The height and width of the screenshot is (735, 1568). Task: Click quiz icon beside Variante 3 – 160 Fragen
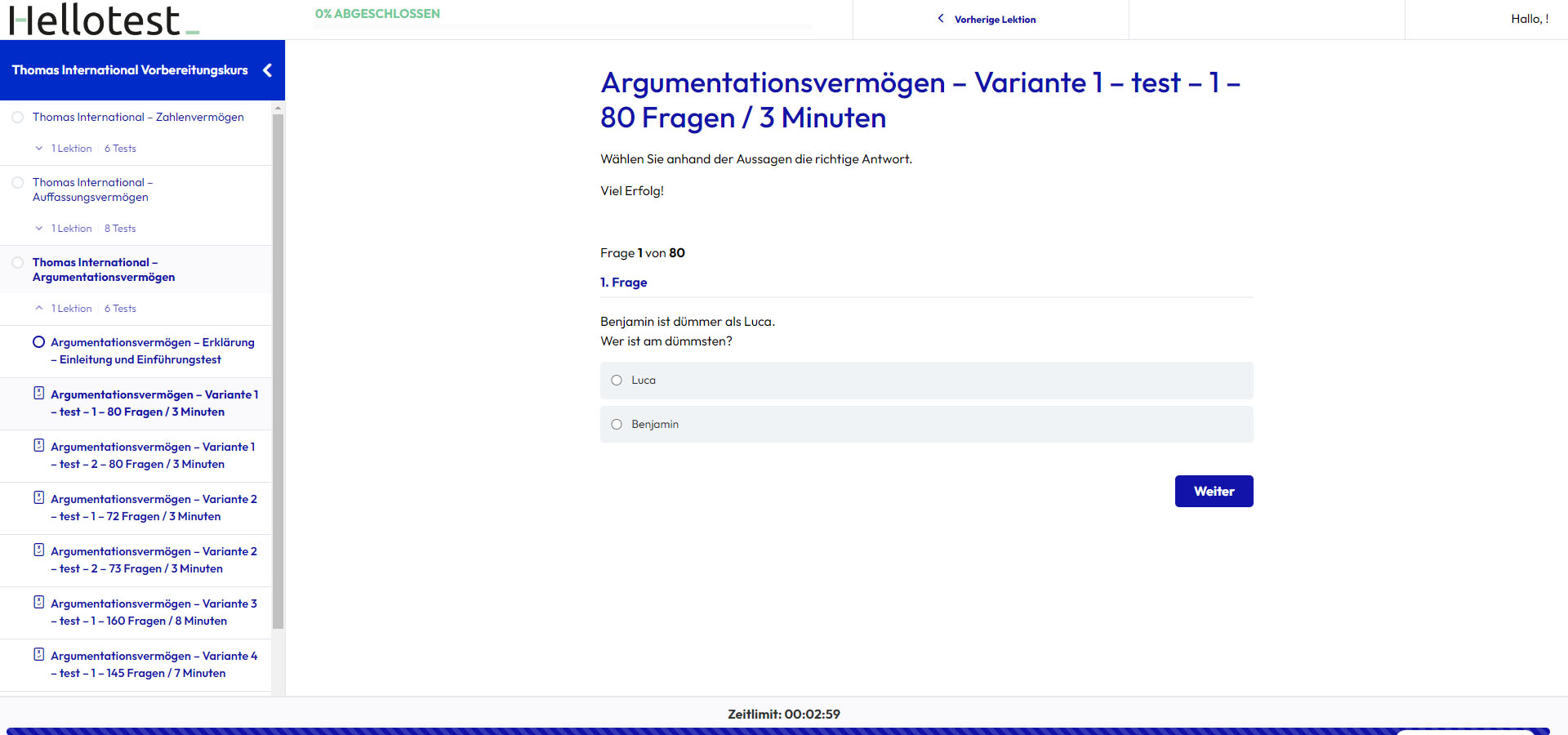click(x=38, y=602)
